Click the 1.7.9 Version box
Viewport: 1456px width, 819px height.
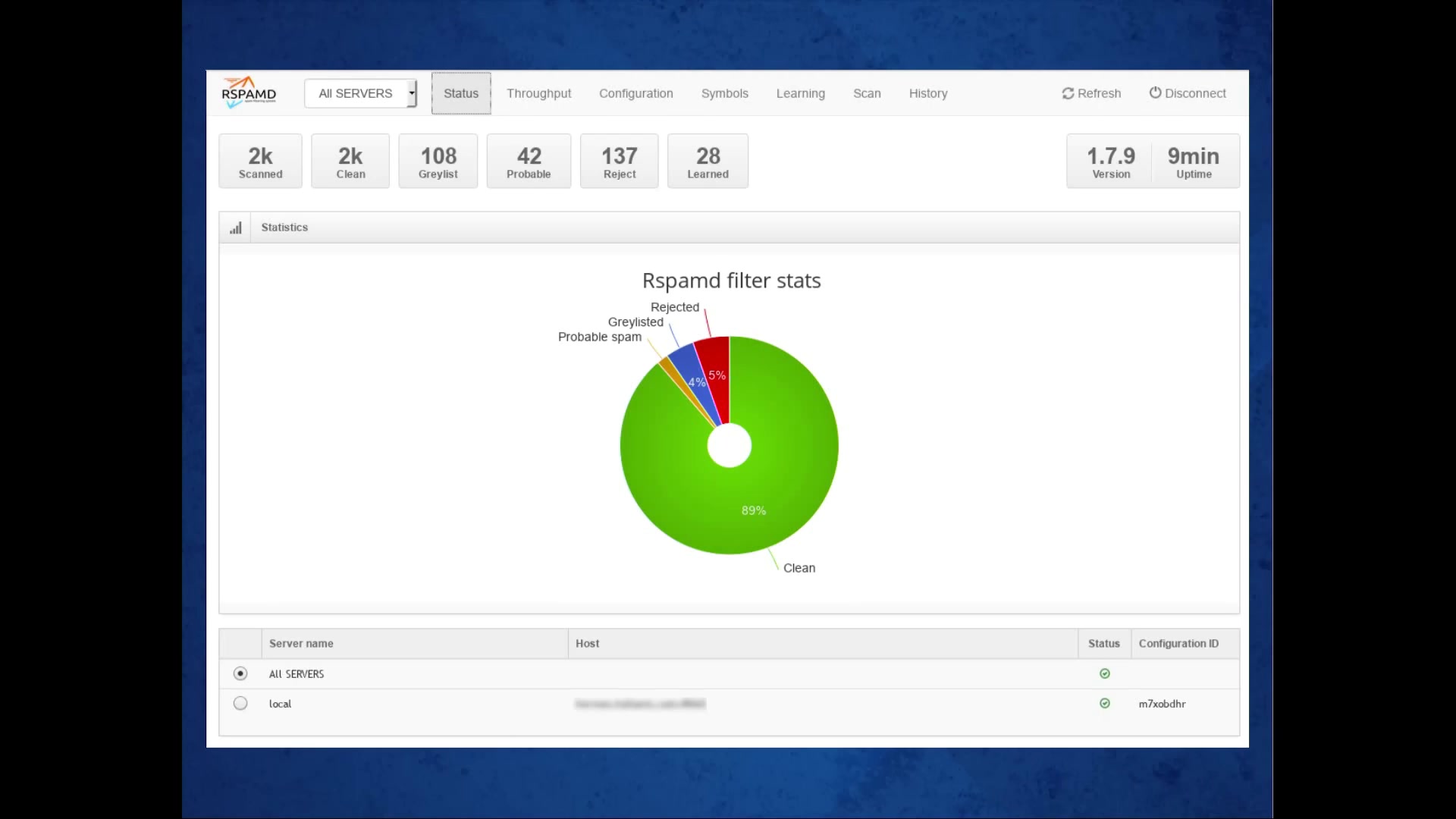point(1111,161)
